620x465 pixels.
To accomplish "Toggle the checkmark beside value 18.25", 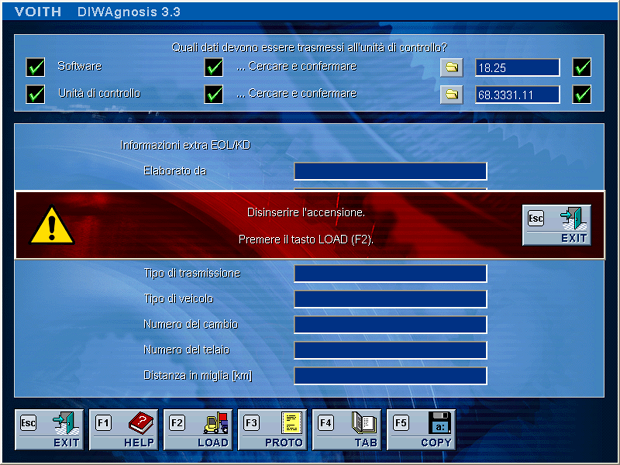I will 582,67.
